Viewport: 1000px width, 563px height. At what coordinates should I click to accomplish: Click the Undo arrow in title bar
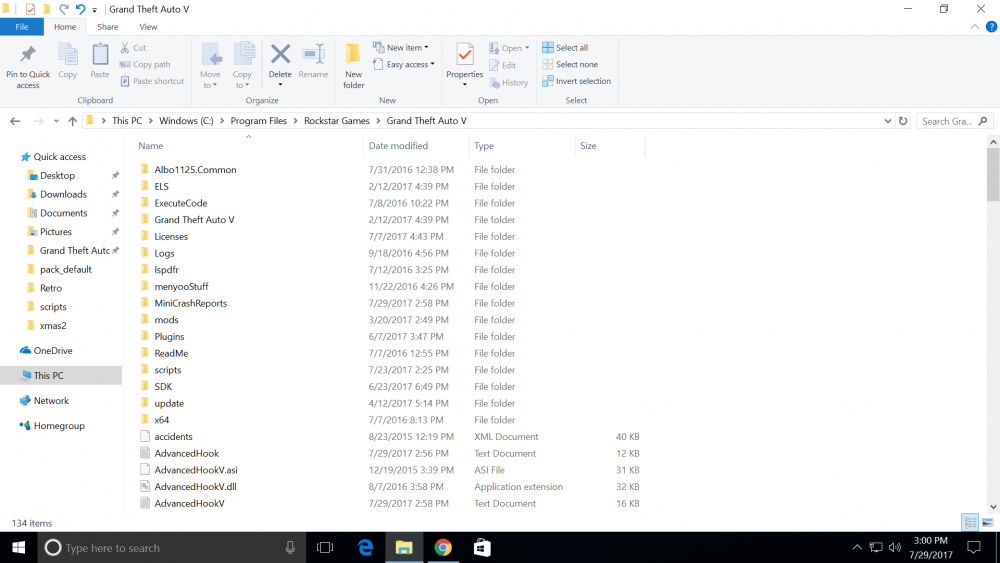pos(80,9)
